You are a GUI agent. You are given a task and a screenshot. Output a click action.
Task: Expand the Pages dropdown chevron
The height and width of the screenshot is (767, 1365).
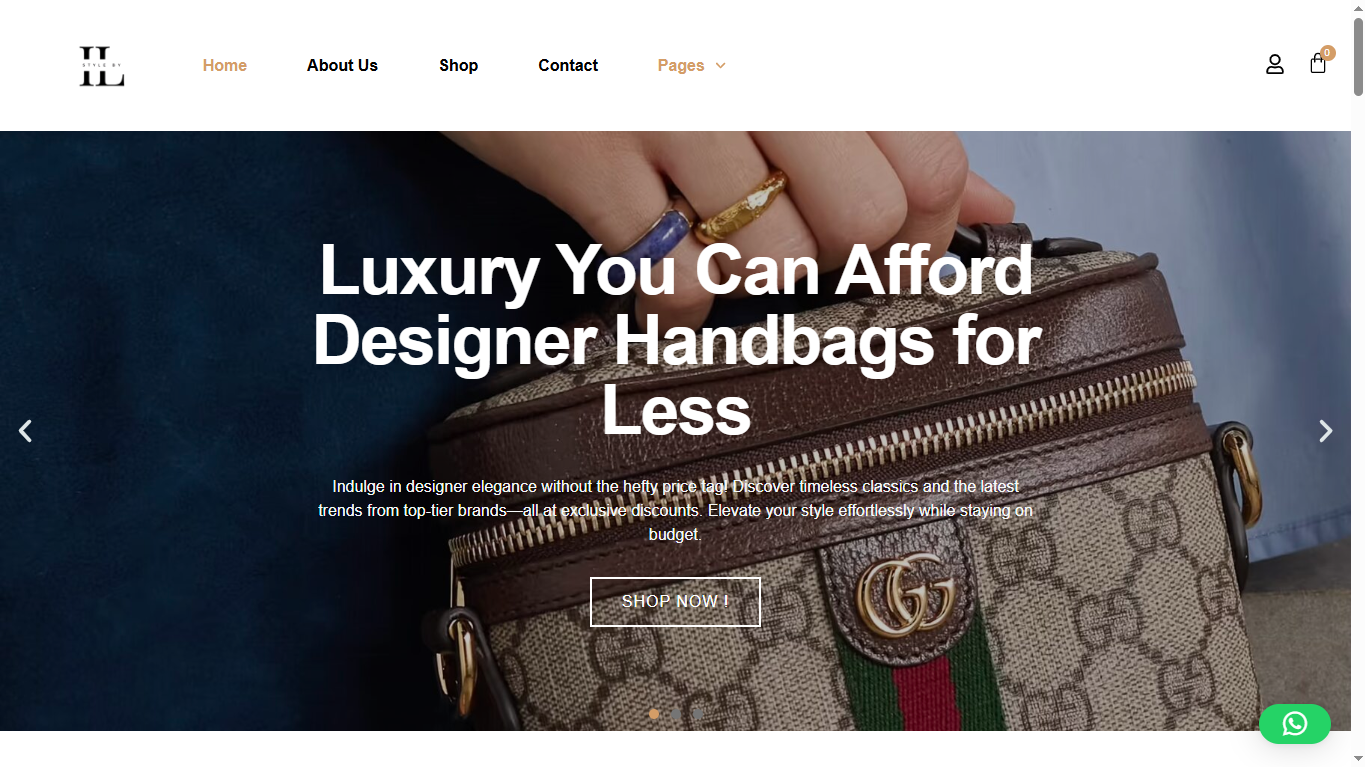[720, 66]
